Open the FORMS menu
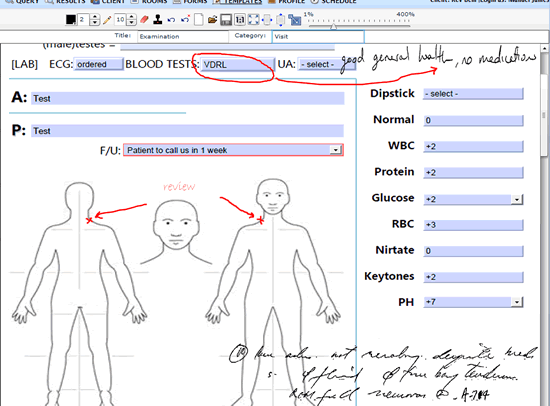550x406 pixels. point(190,2)
